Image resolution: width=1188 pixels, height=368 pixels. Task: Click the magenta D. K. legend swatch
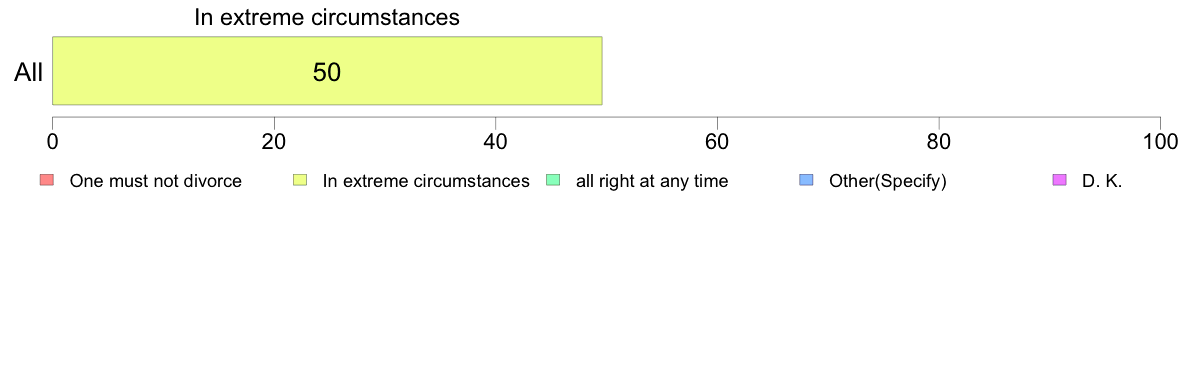tap(1059, 180)
